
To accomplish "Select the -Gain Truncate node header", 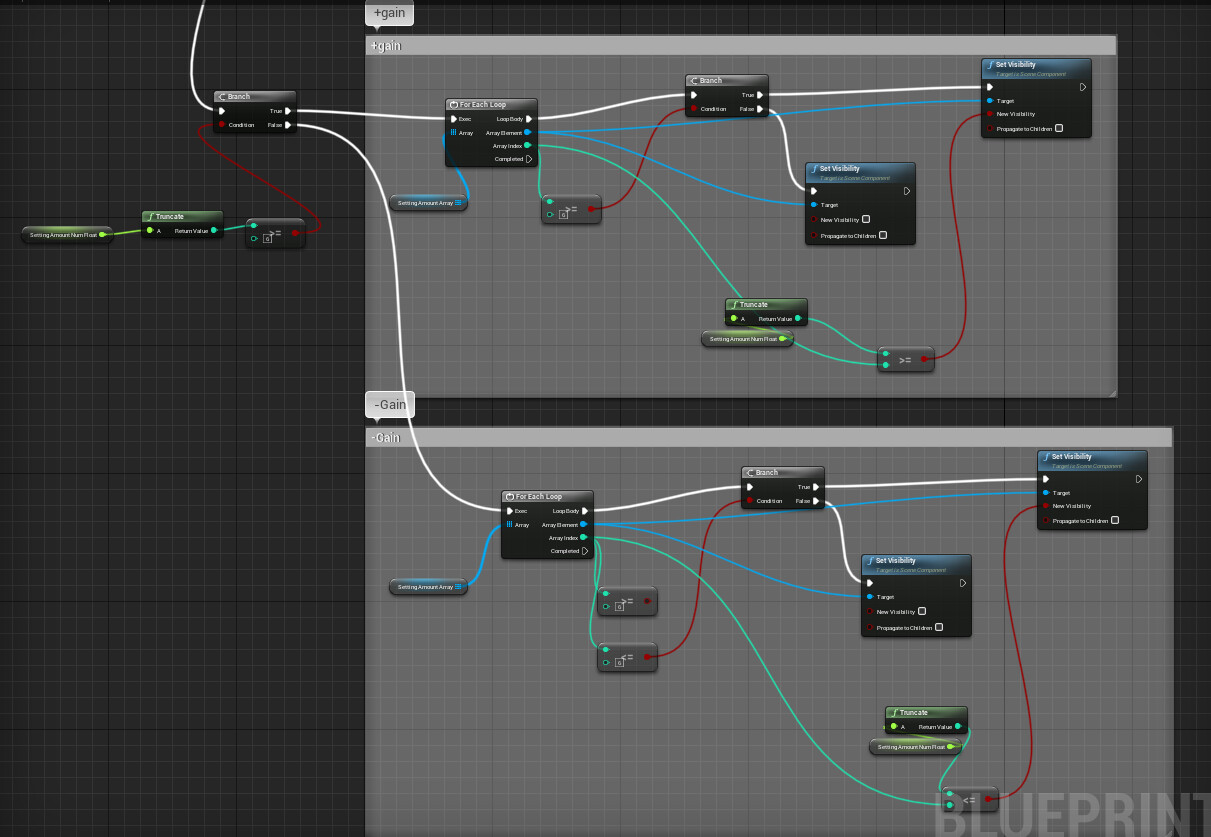I will [x=926, y=713].
